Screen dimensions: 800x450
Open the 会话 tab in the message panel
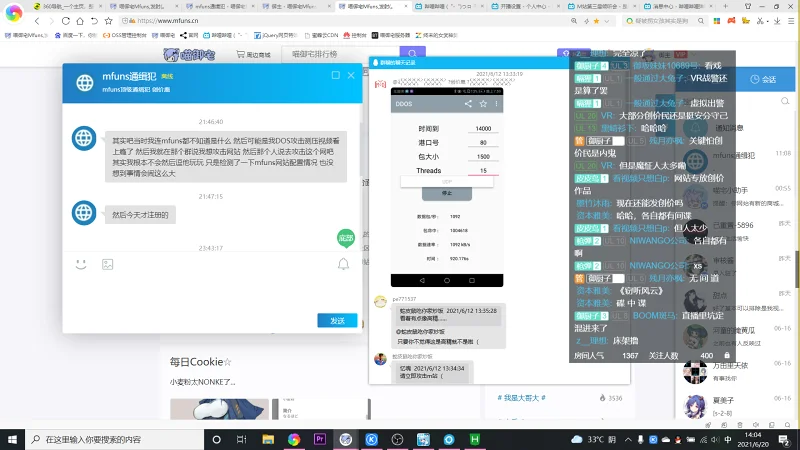click(763, 80)
